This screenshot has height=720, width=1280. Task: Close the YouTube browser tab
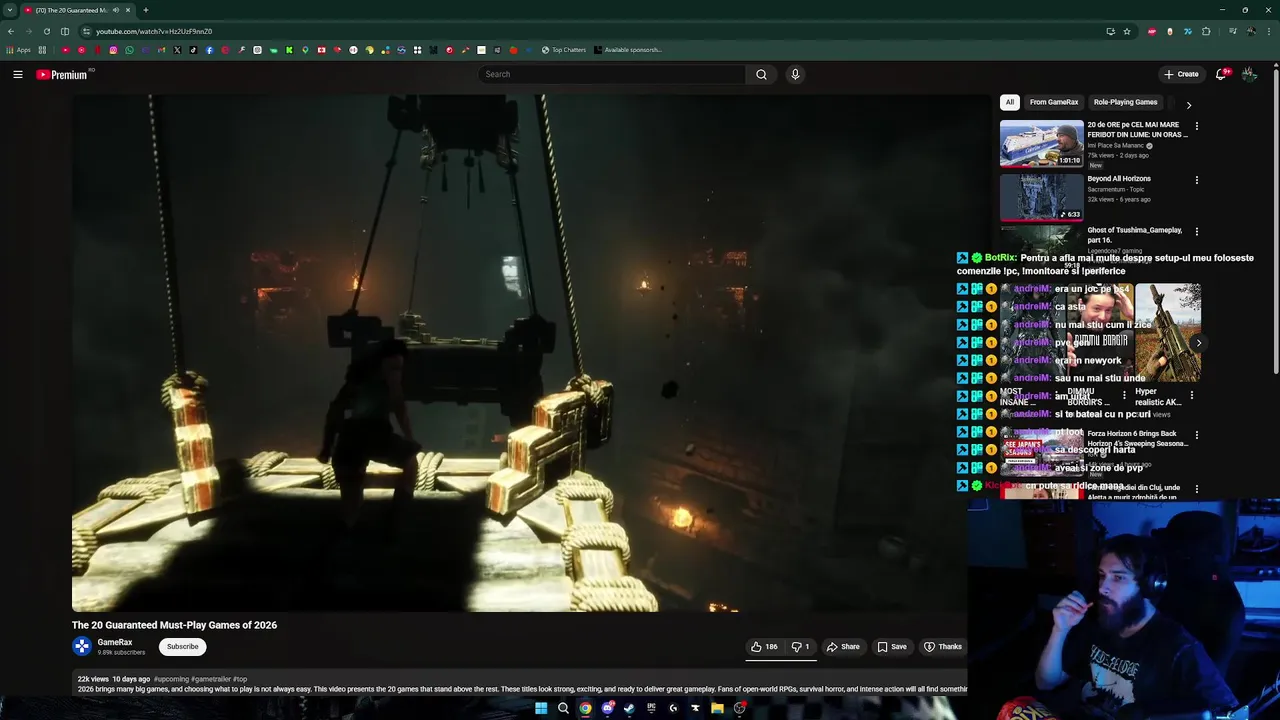point(128,10)
